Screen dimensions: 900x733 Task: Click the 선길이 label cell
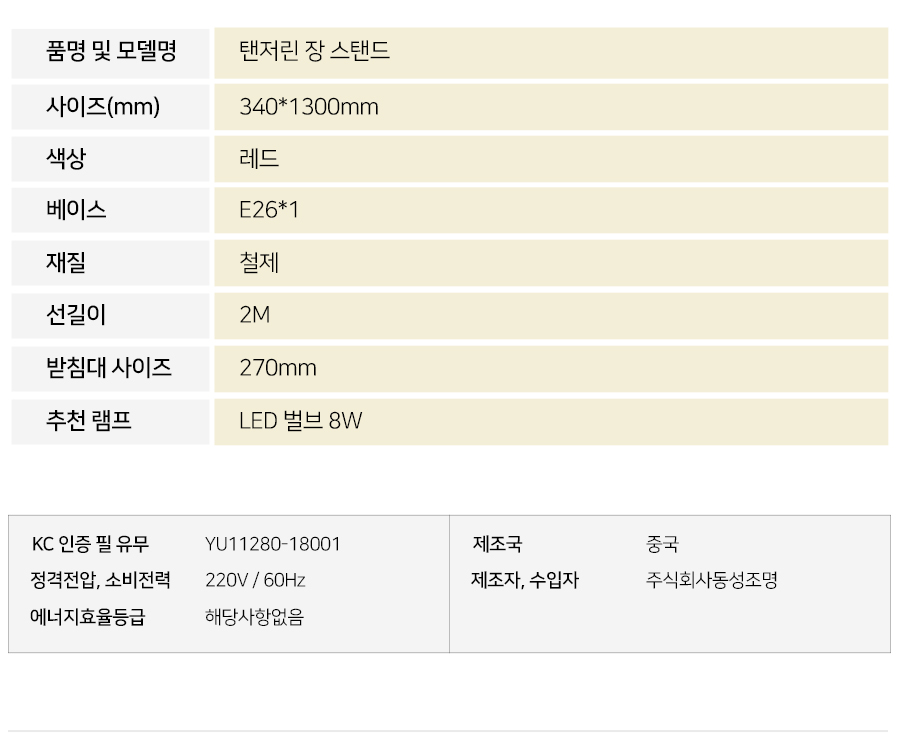point(110,316)
